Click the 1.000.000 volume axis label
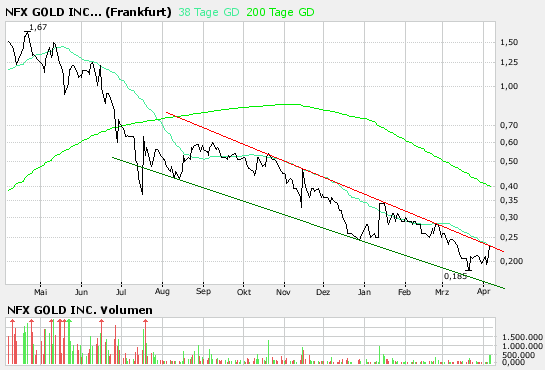545x370 pixels. tap(522, 346)
